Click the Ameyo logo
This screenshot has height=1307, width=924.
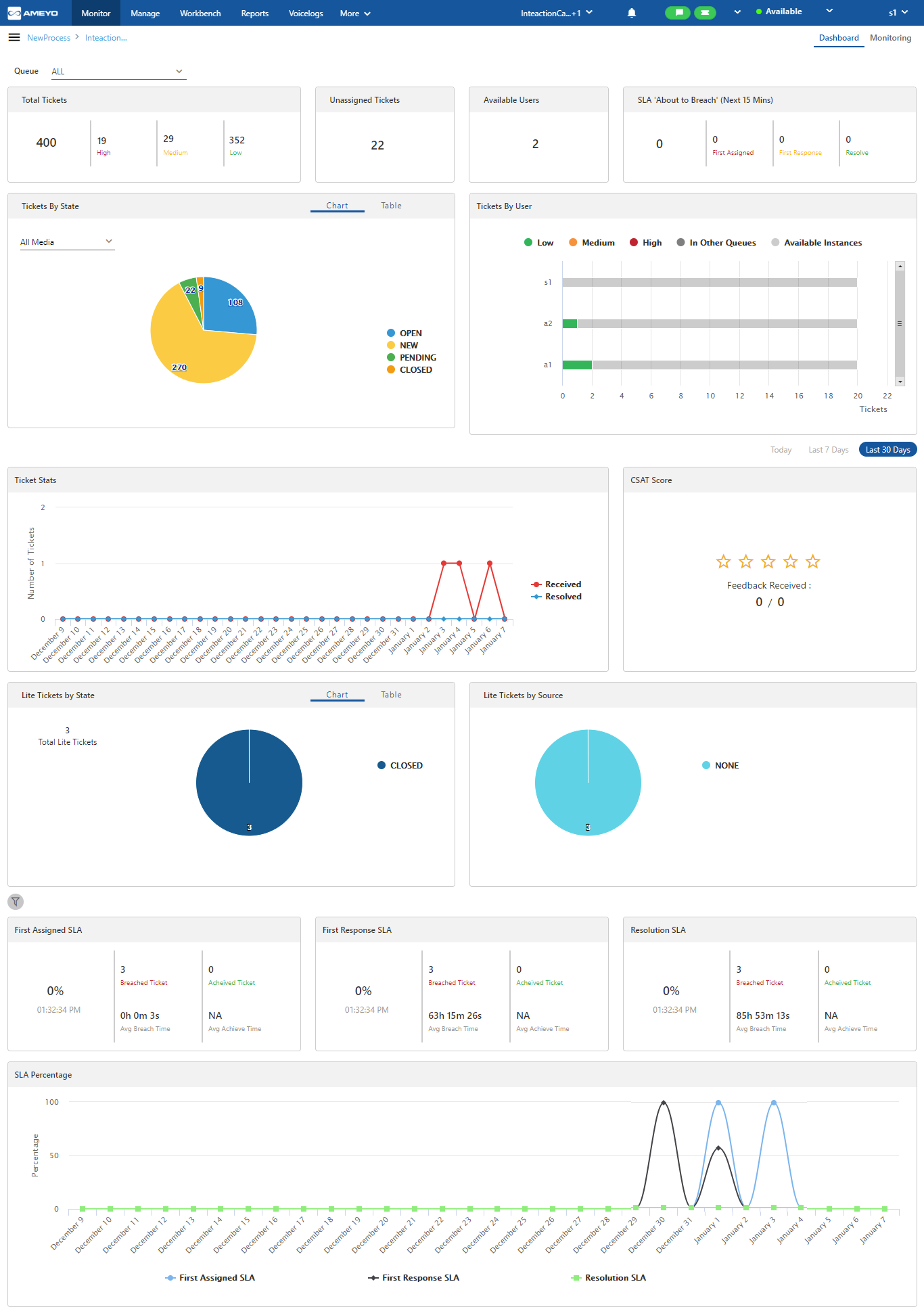[32, 13]
